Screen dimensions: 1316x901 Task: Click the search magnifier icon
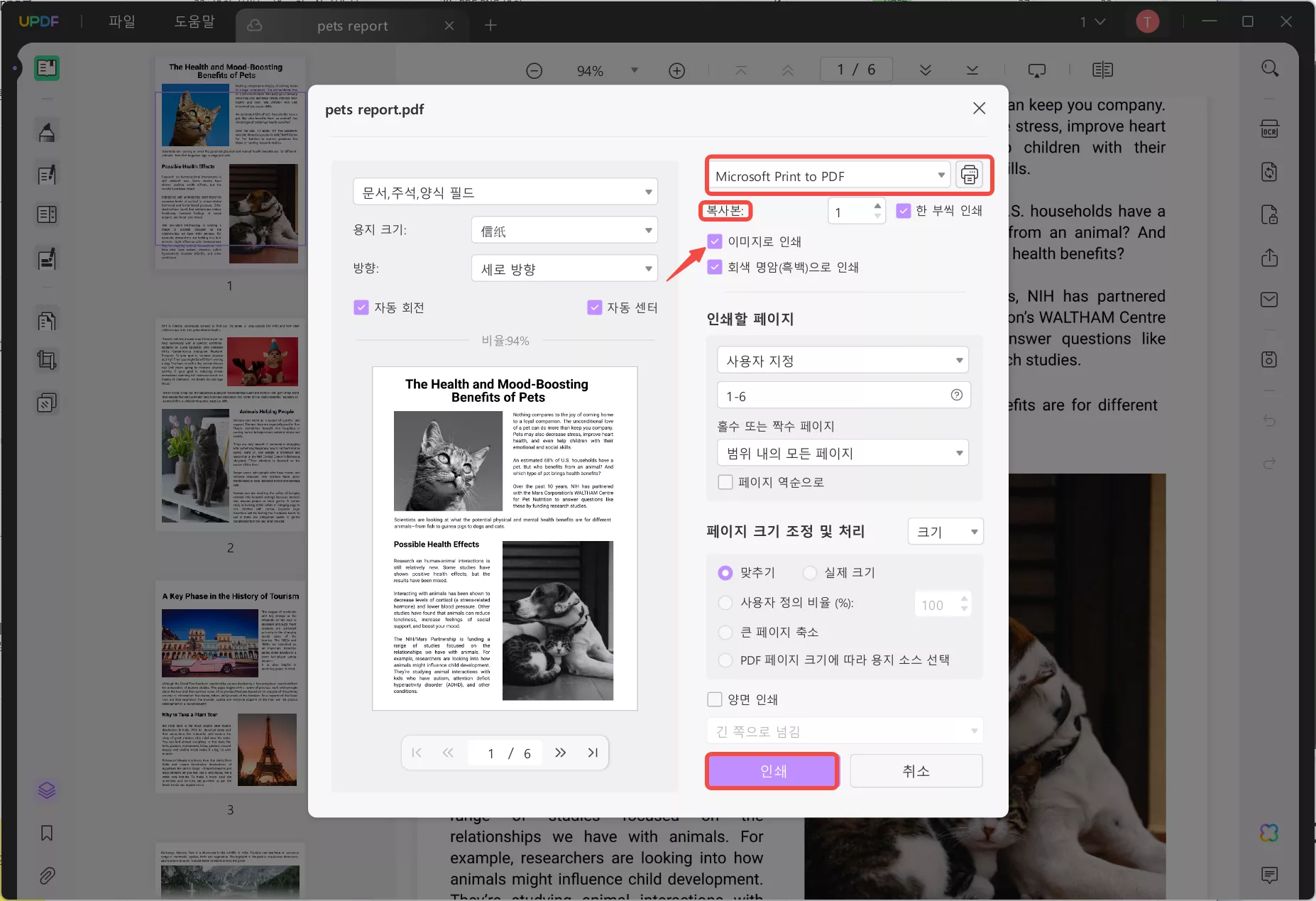[1270, 69]
